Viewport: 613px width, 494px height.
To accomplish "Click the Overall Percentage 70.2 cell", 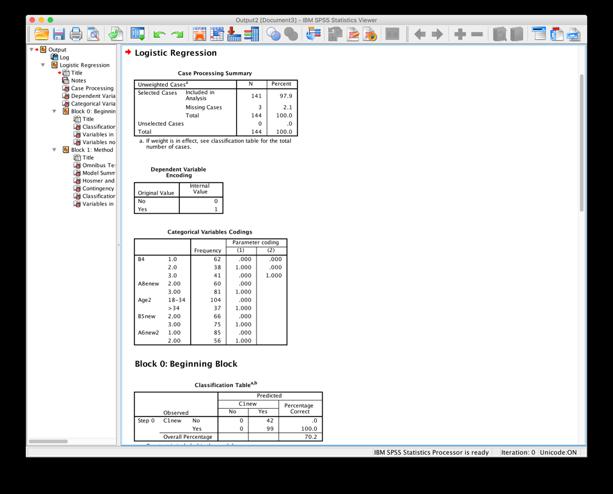I will coord(311,437).
